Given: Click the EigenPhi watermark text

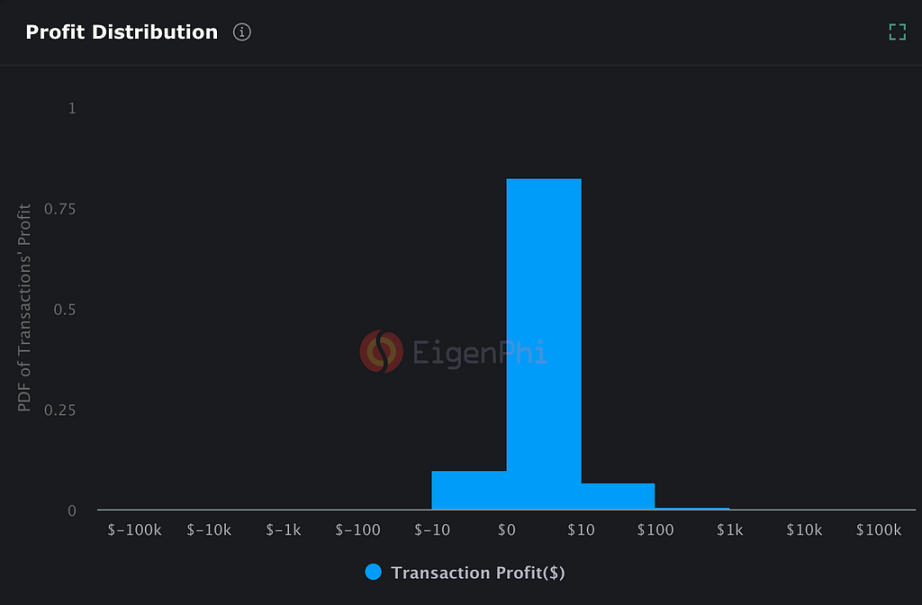Looking at the screenshot, I should pos(479,352).
